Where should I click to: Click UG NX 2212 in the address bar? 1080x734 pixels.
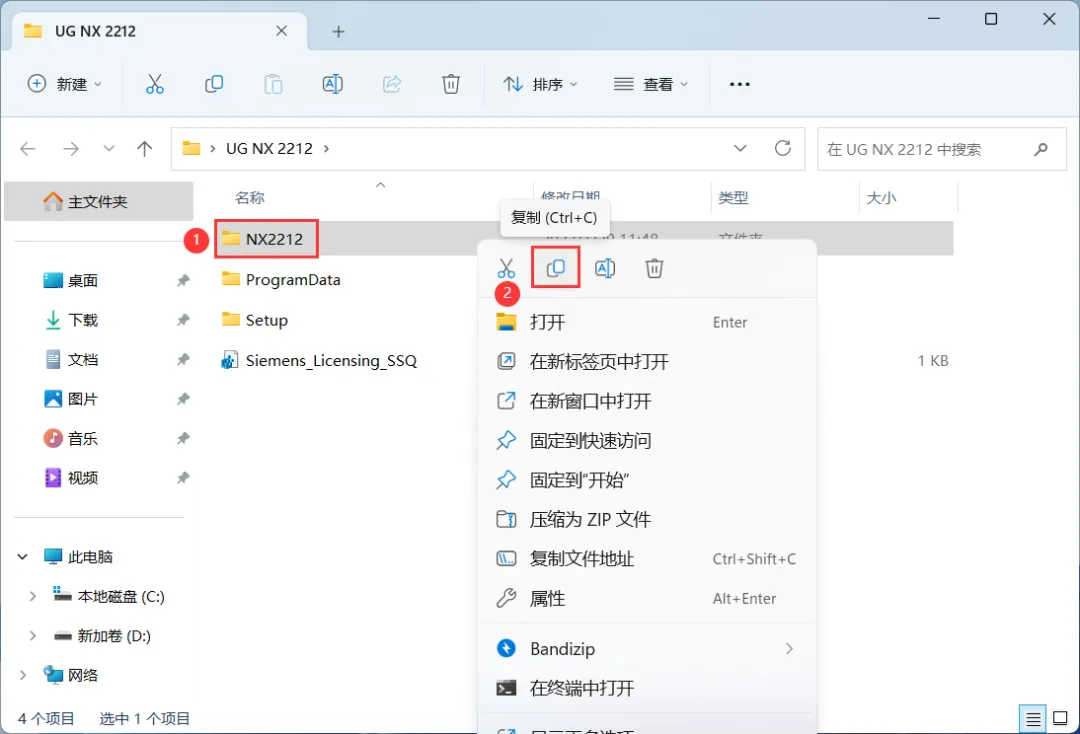(x=269, y=149)
